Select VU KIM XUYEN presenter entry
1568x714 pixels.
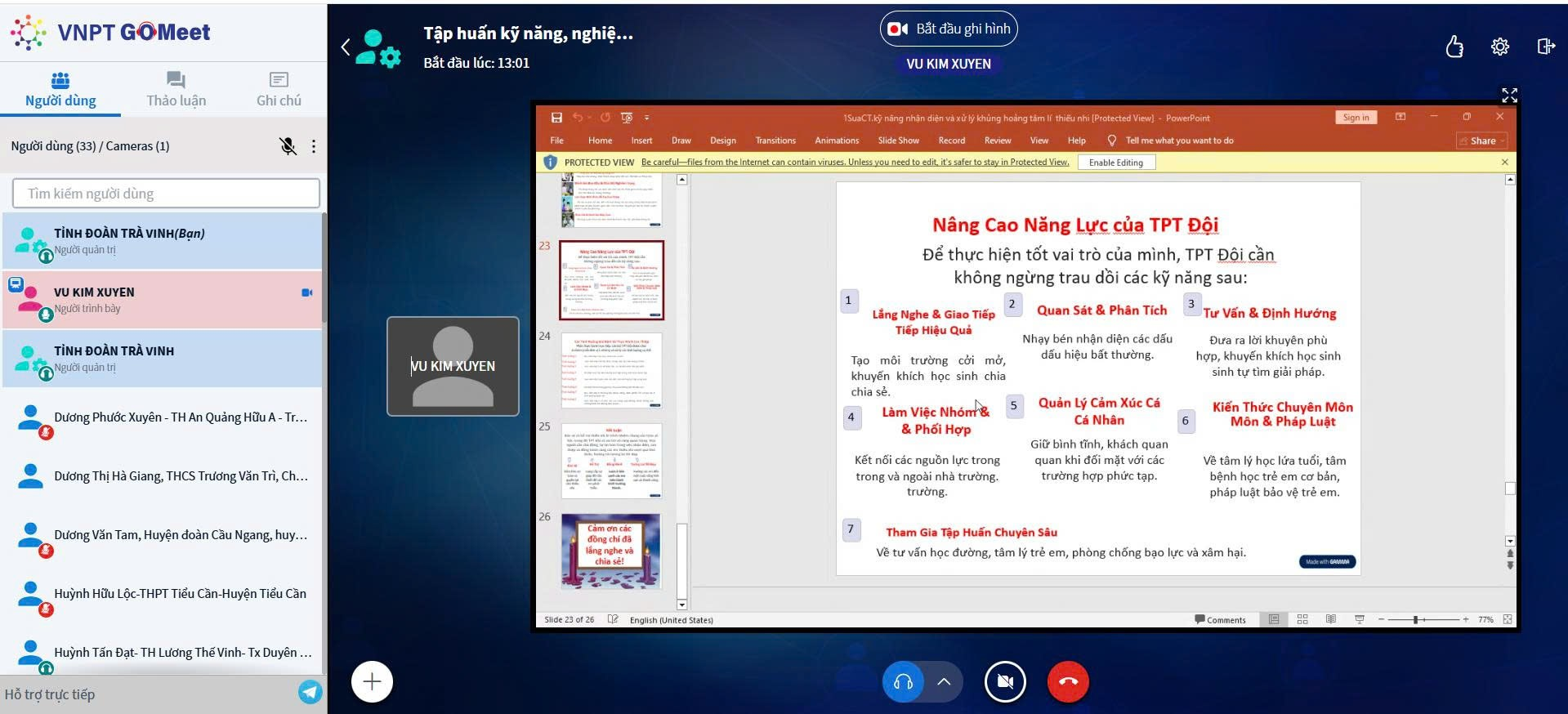click(x=163, y=300)
